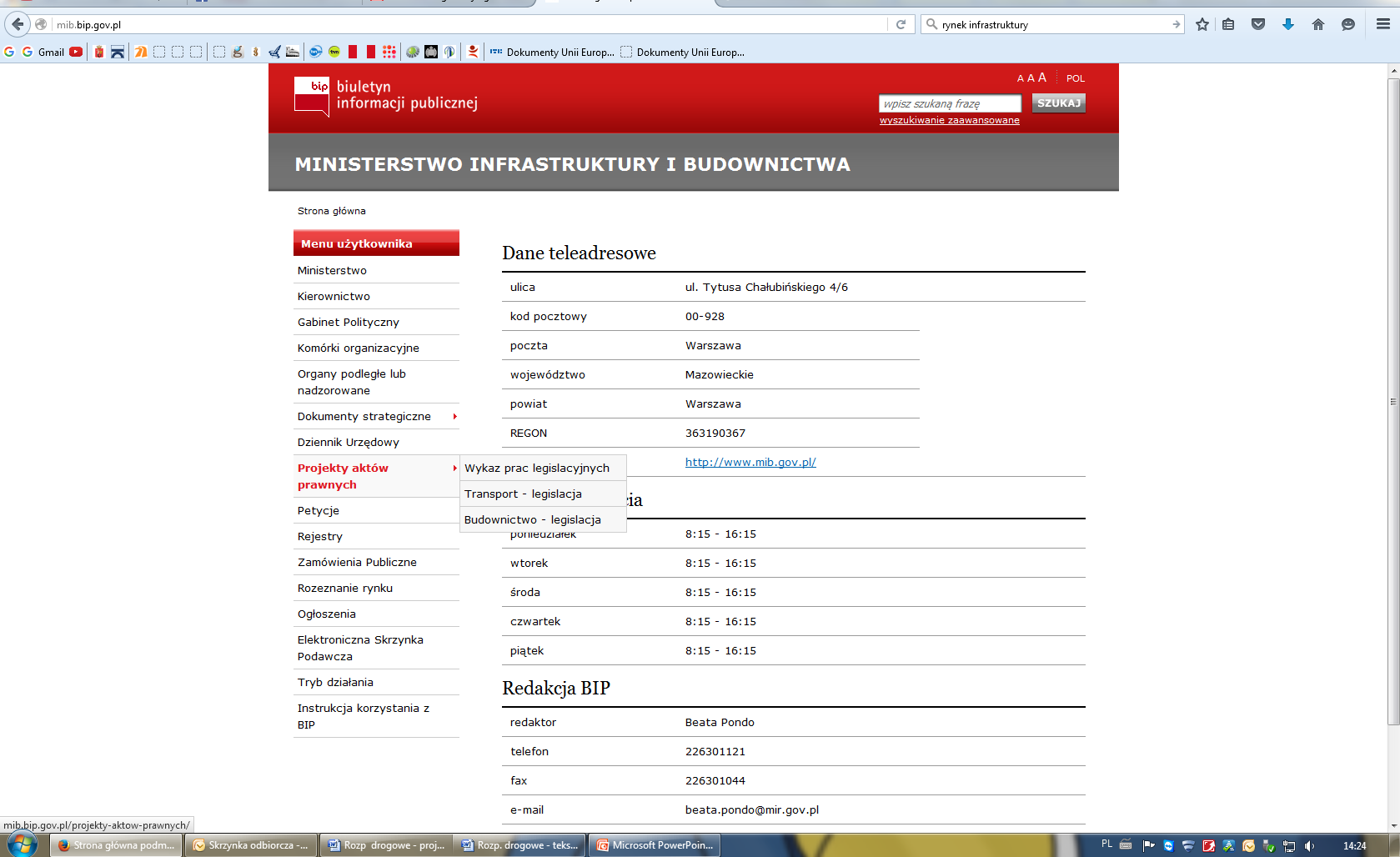The height and width of the screenshot is (857, 1400).
Task: Open Organy podległe lub nadzorowane
Action: 376,382
